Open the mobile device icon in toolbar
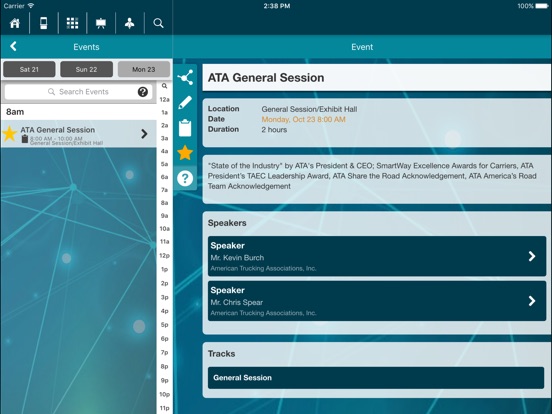The image size is (552, 414). point(44,23)
